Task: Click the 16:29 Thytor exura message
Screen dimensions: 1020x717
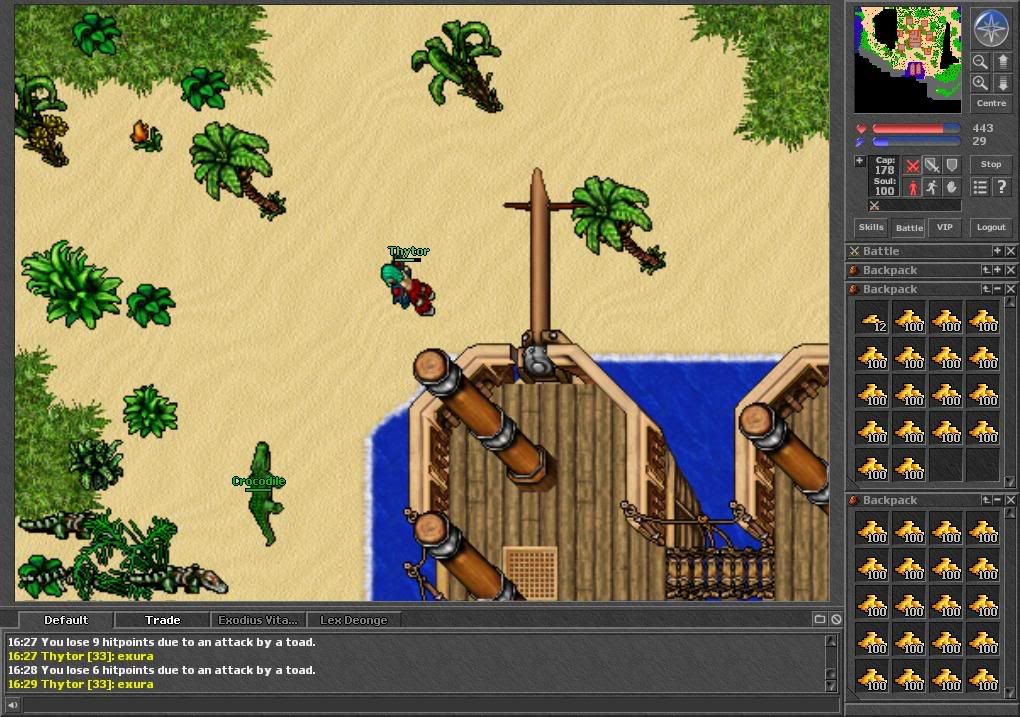Action: 81,684
